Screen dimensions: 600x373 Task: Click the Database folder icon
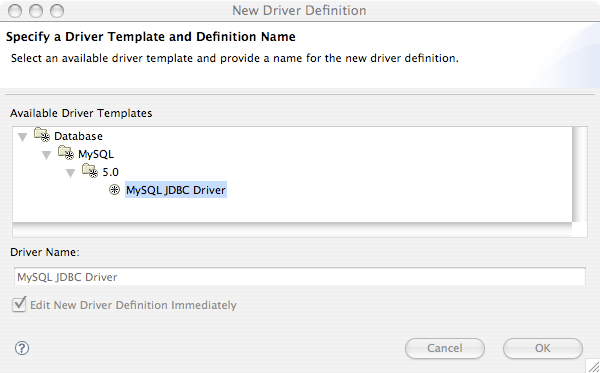[42, 135]
